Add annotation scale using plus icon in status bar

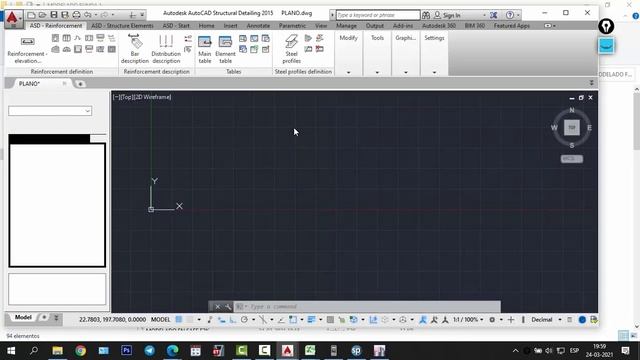pos(511,320)
